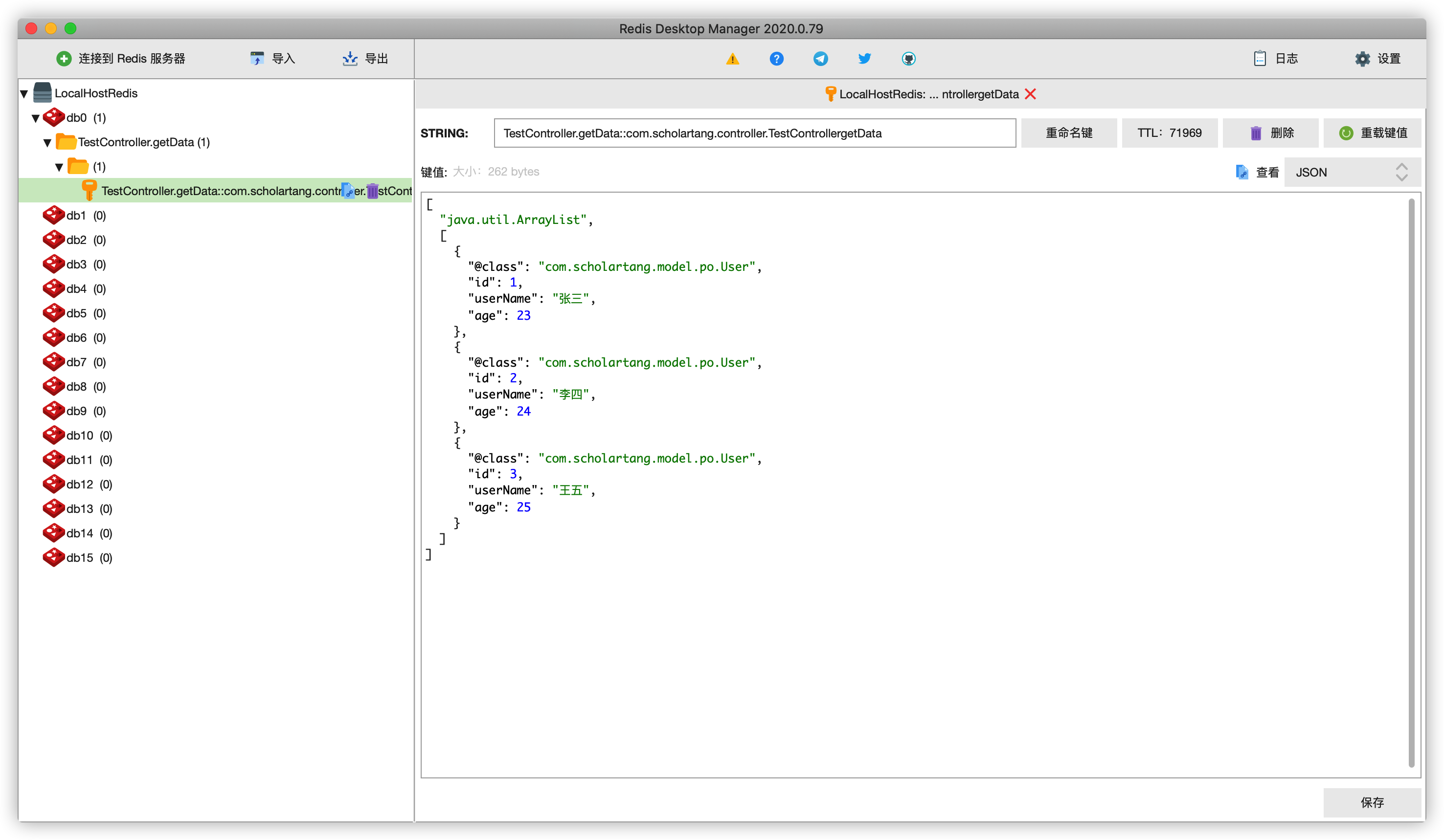Click the copy-key icon on selected key row
This screenshot has width=1444, height=840.
(348, 191)
